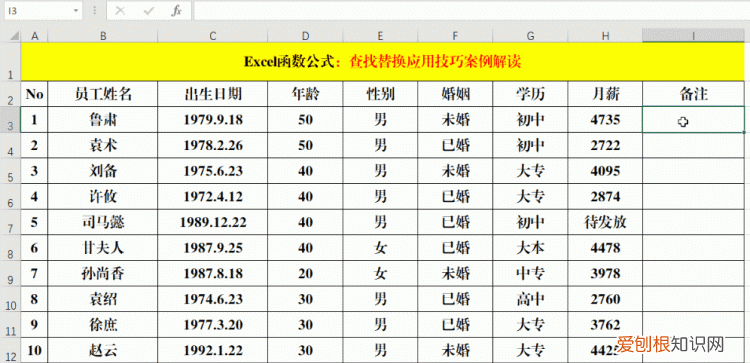Select column F header
750x363 pixels.
[x=455, y=36]
